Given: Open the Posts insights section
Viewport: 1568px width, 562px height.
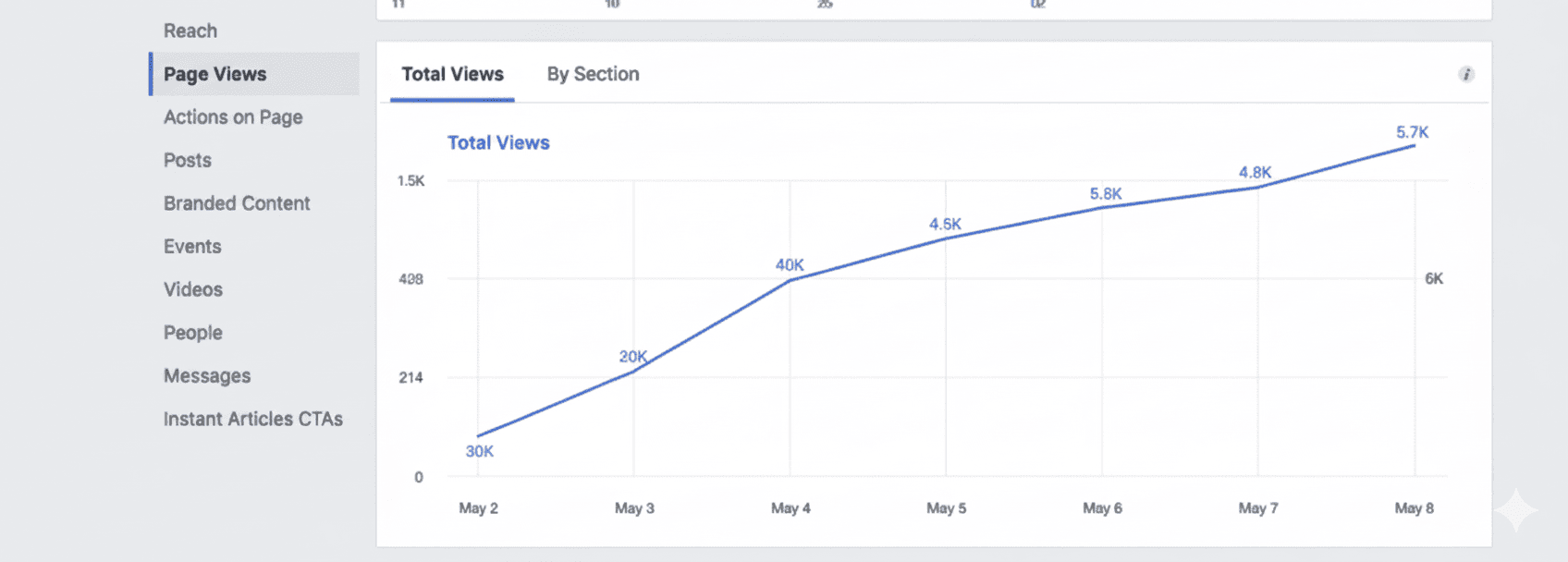Looking at the screenshot, I should pos(188,160).
